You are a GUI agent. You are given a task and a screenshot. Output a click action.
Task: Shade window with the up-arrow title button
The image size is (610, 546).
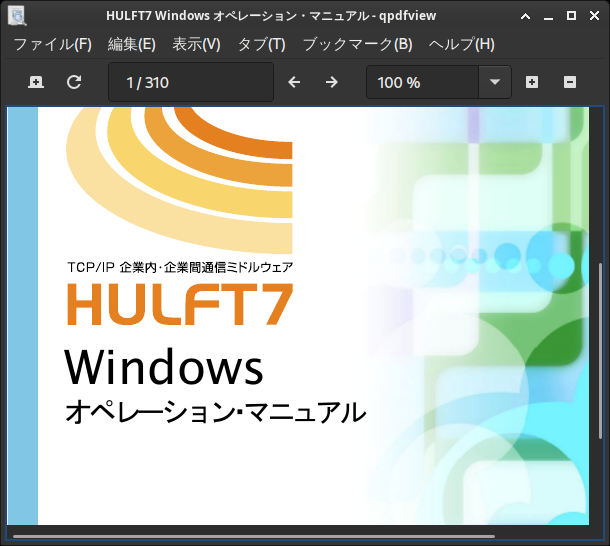[x=526, y=16]
